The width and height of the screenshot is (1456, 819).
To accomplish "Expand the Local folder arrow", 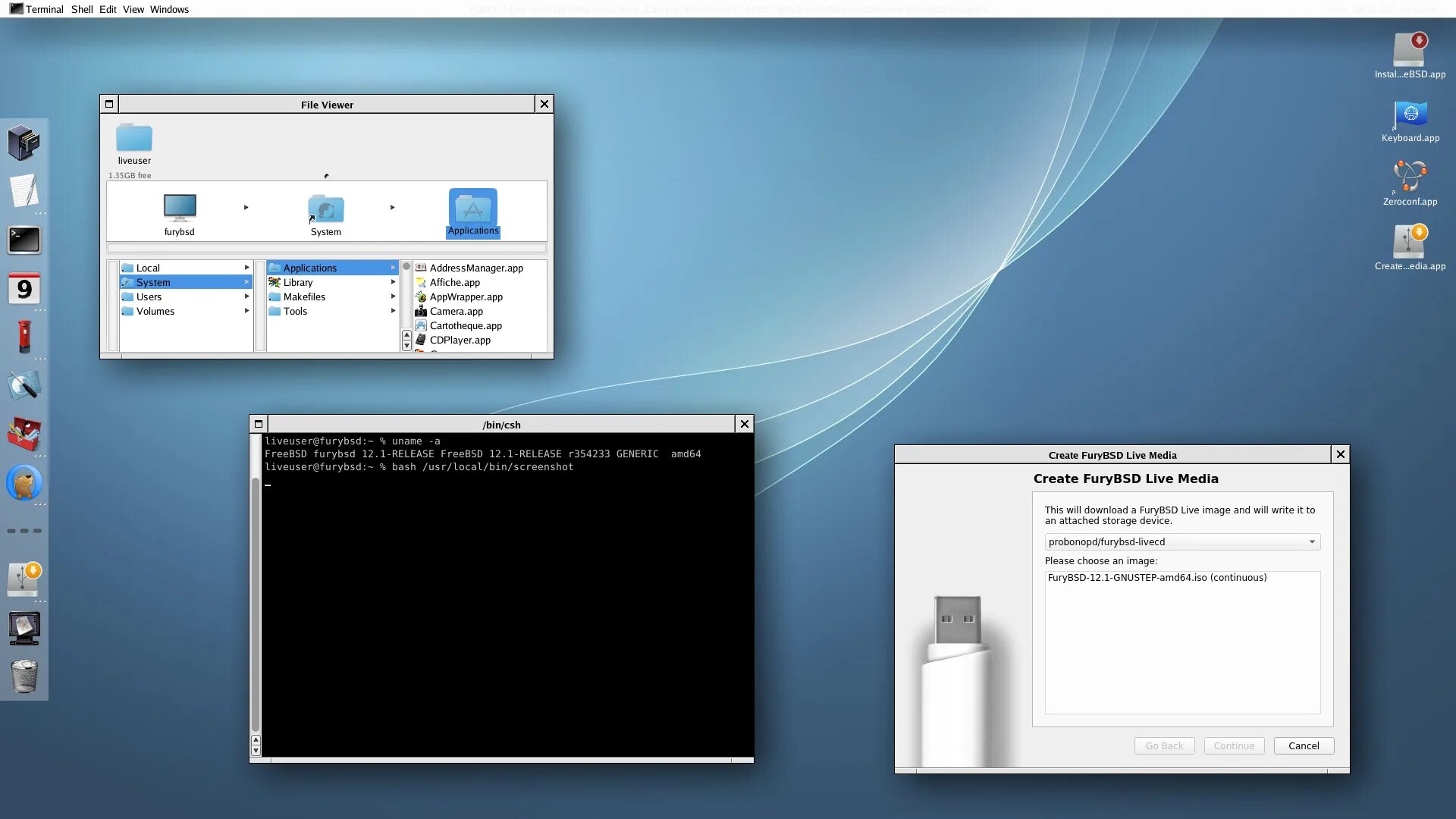I will click(x=246, y=268).
